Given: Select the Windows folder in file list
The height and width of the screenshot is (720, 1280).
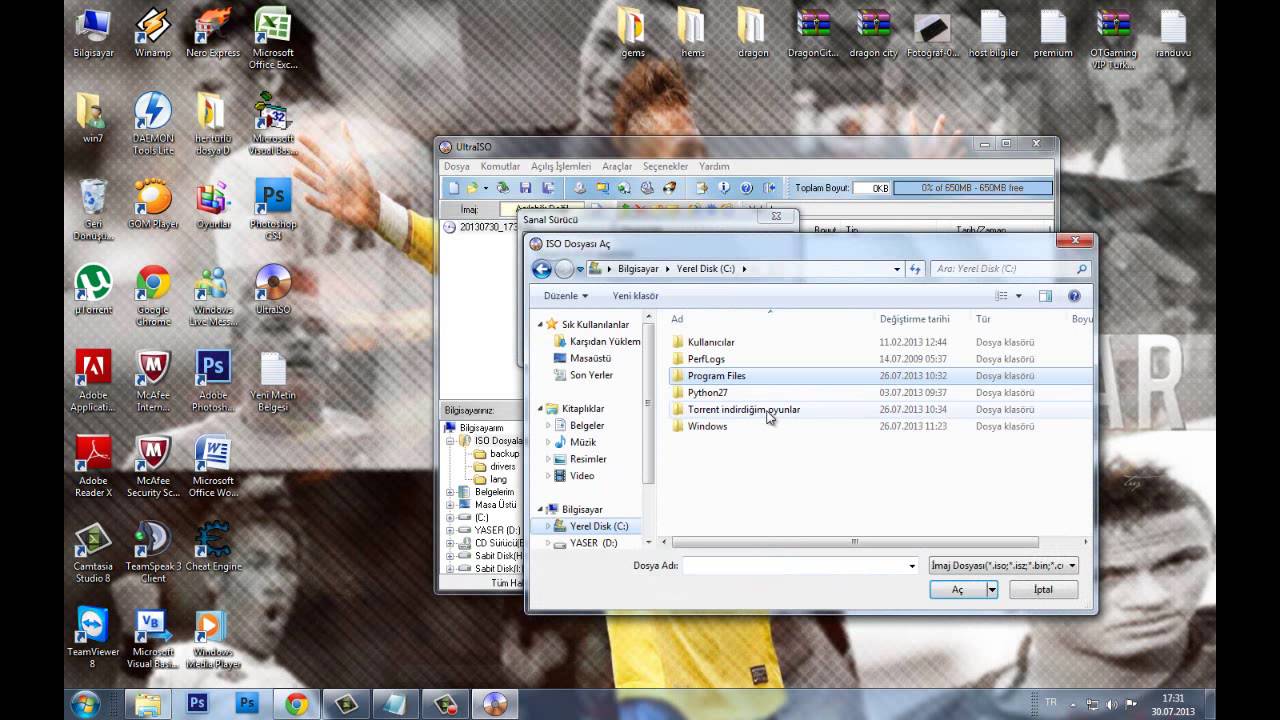Looking at the screenshot, I should click(x=707, y=427).
